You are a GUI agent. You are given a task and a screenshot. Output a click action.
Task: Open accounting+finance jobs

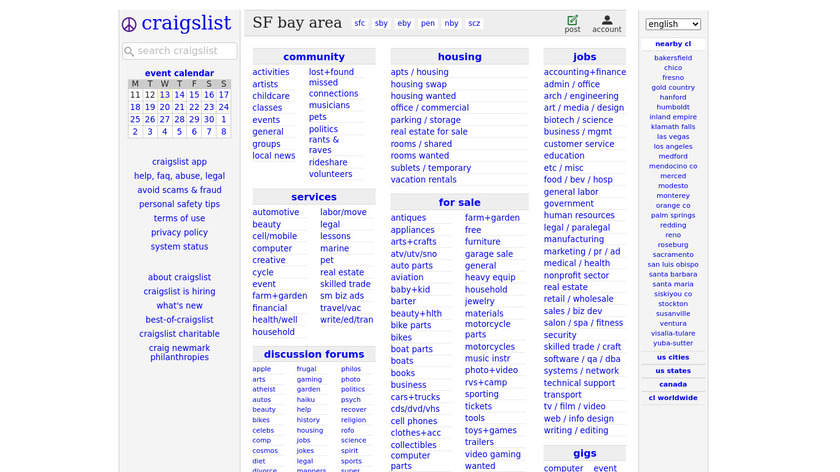tap(584, 72)
